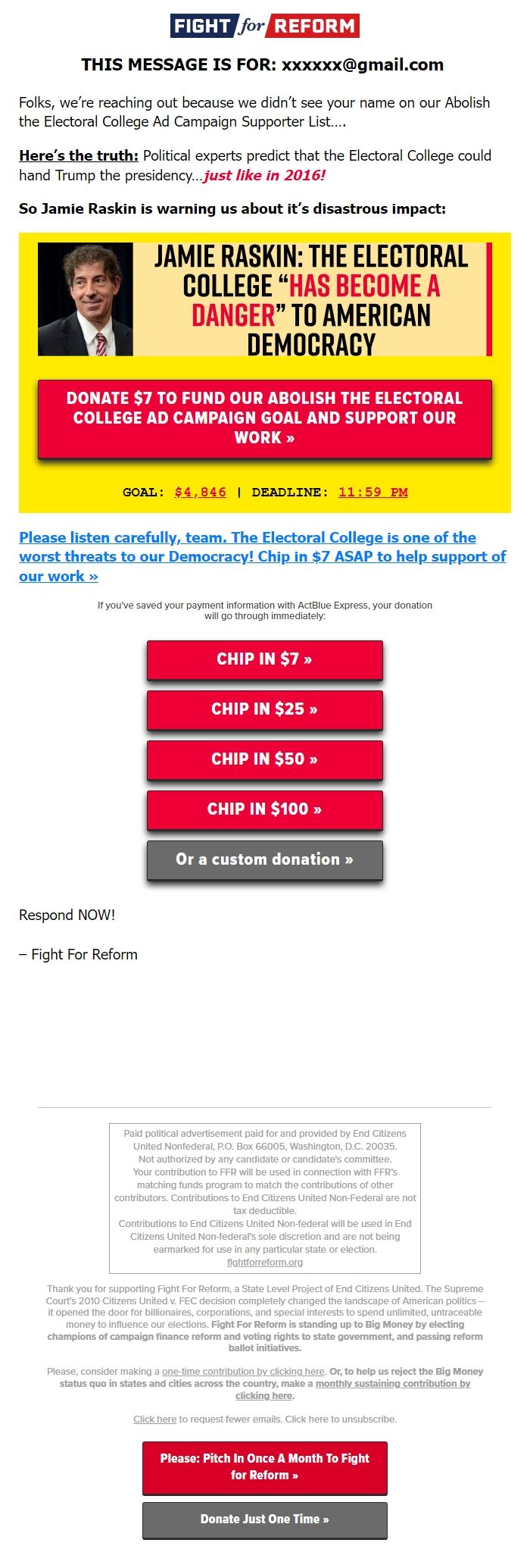
Task: Click the Donate Just One Time button
Action: pyautogui.click(x=263, y=1519)
